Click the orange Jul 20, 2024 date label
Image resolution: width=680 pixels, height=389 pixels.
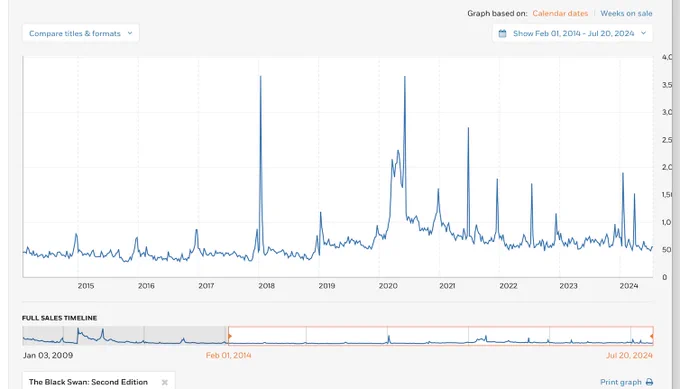629,355
